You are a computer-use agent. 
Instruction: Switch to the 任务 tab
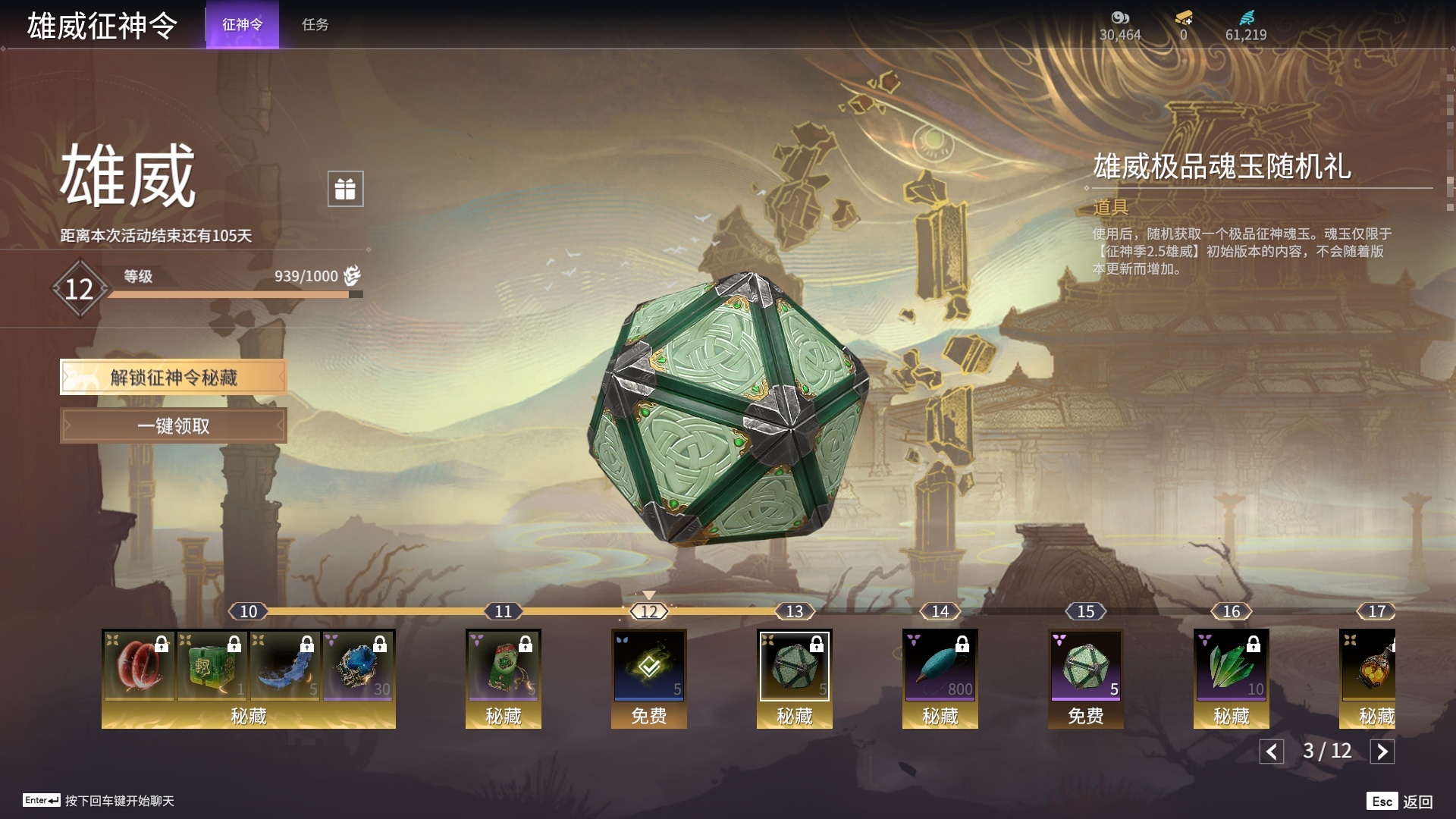(315, 24)
